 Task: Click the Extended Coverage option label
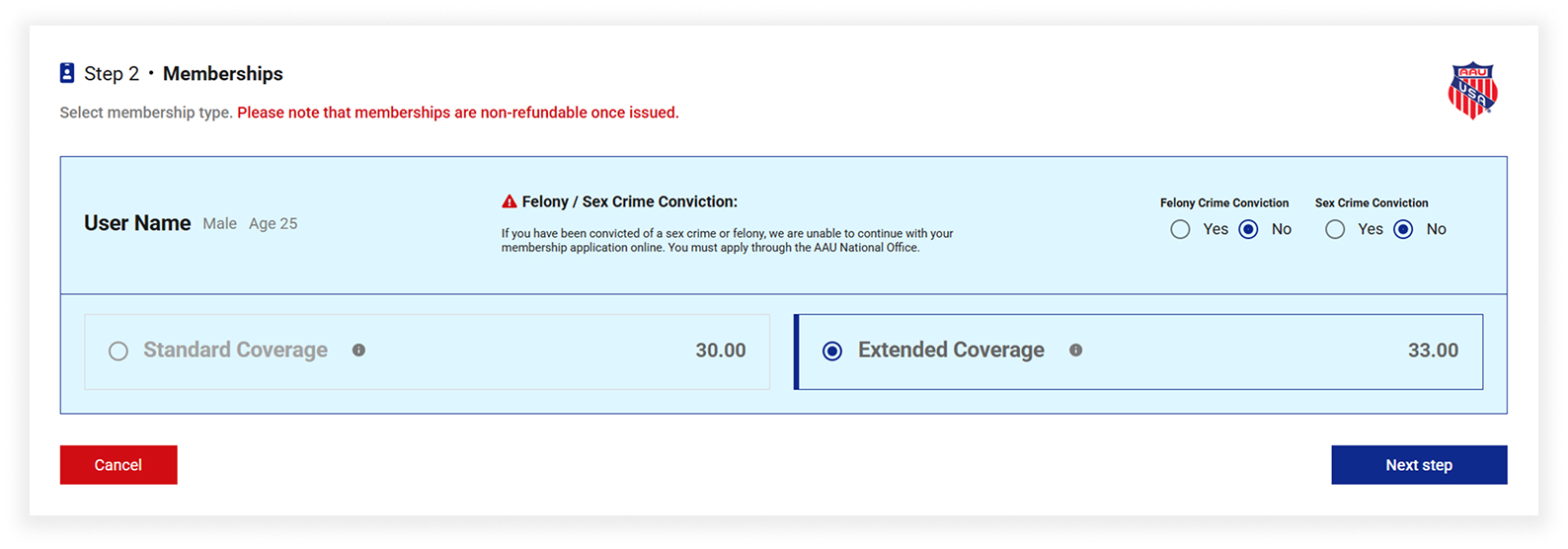951,351
